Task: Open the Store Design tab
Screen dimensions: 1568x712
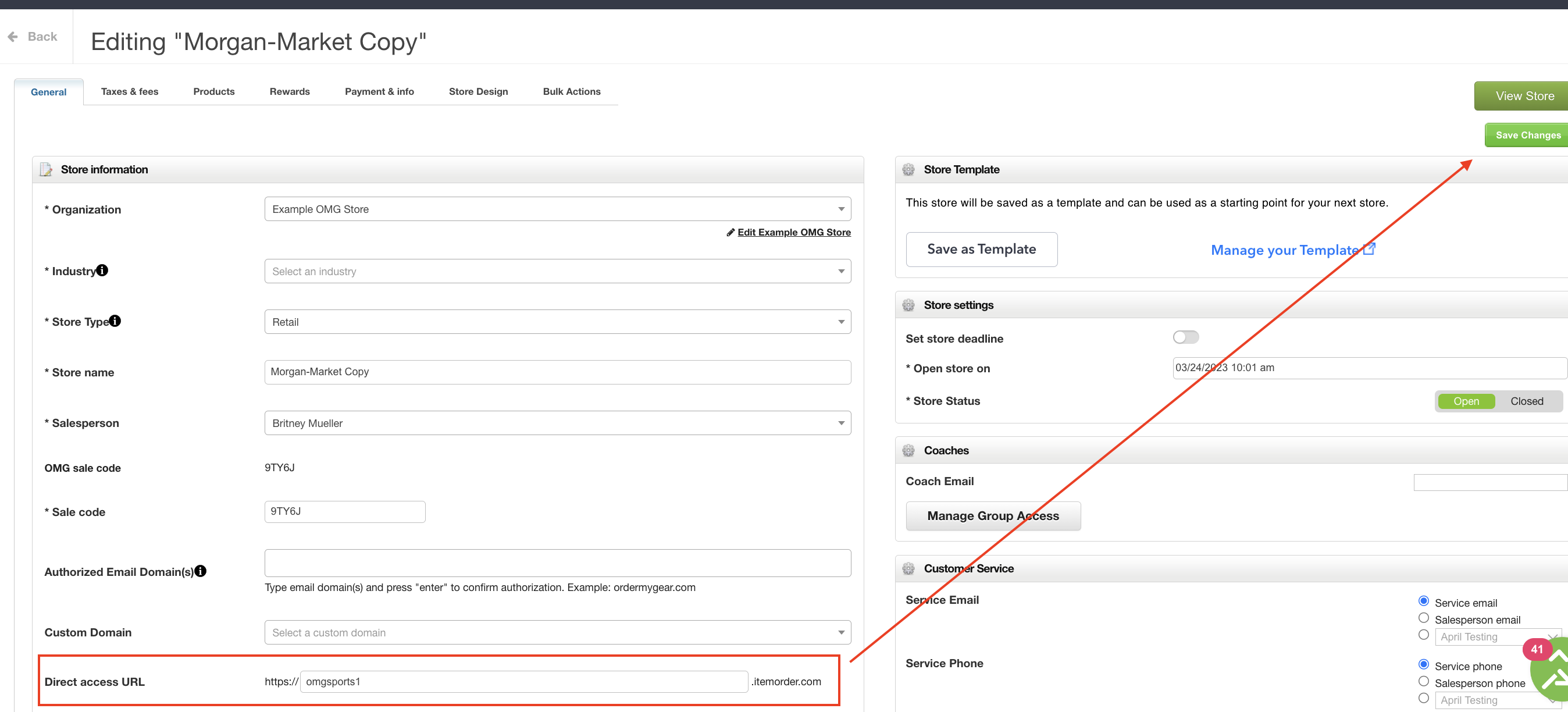Action: (479, 92)
